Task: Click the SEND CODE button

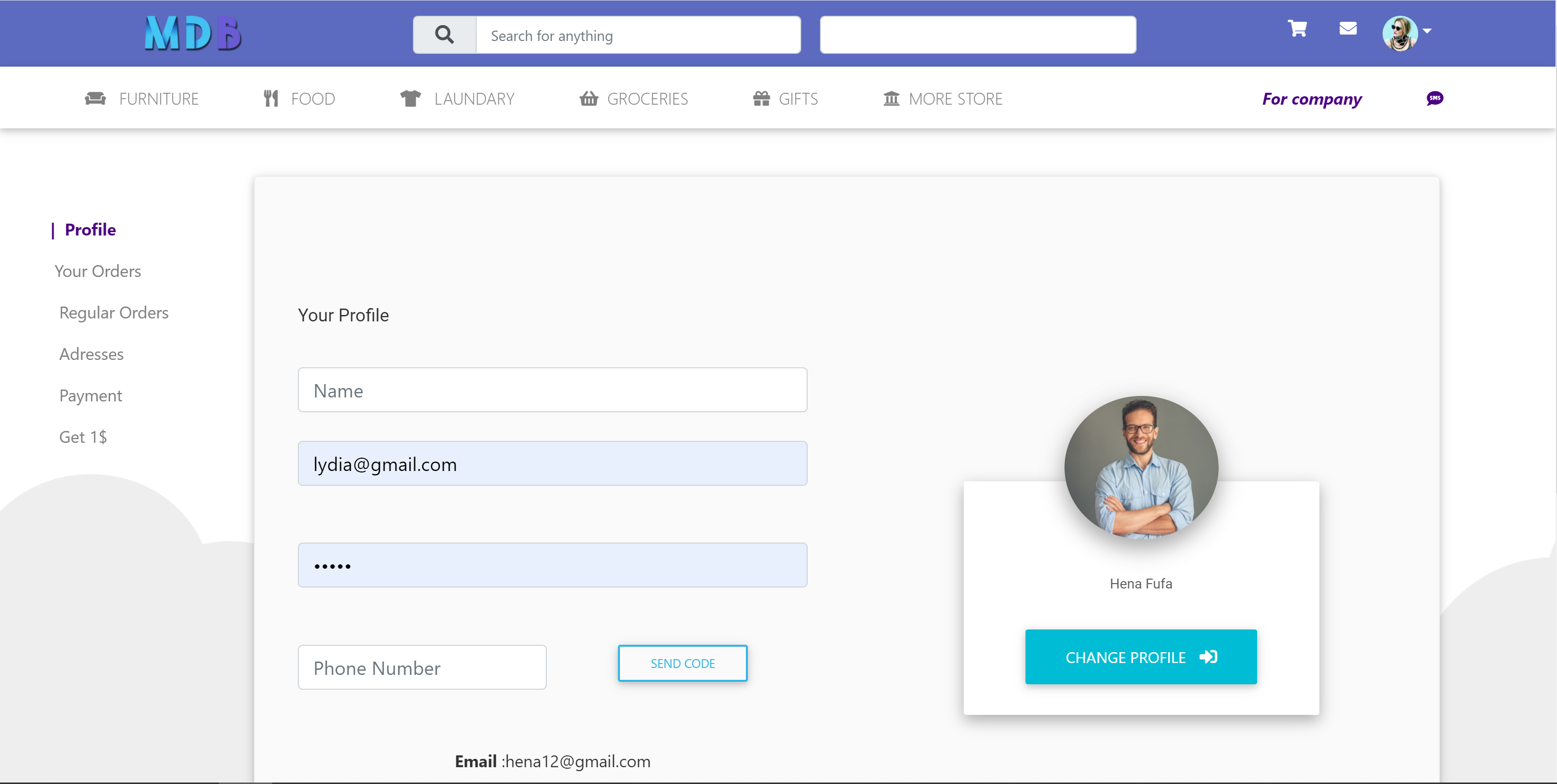Action: pyautogui.click(x=682, y=663)
